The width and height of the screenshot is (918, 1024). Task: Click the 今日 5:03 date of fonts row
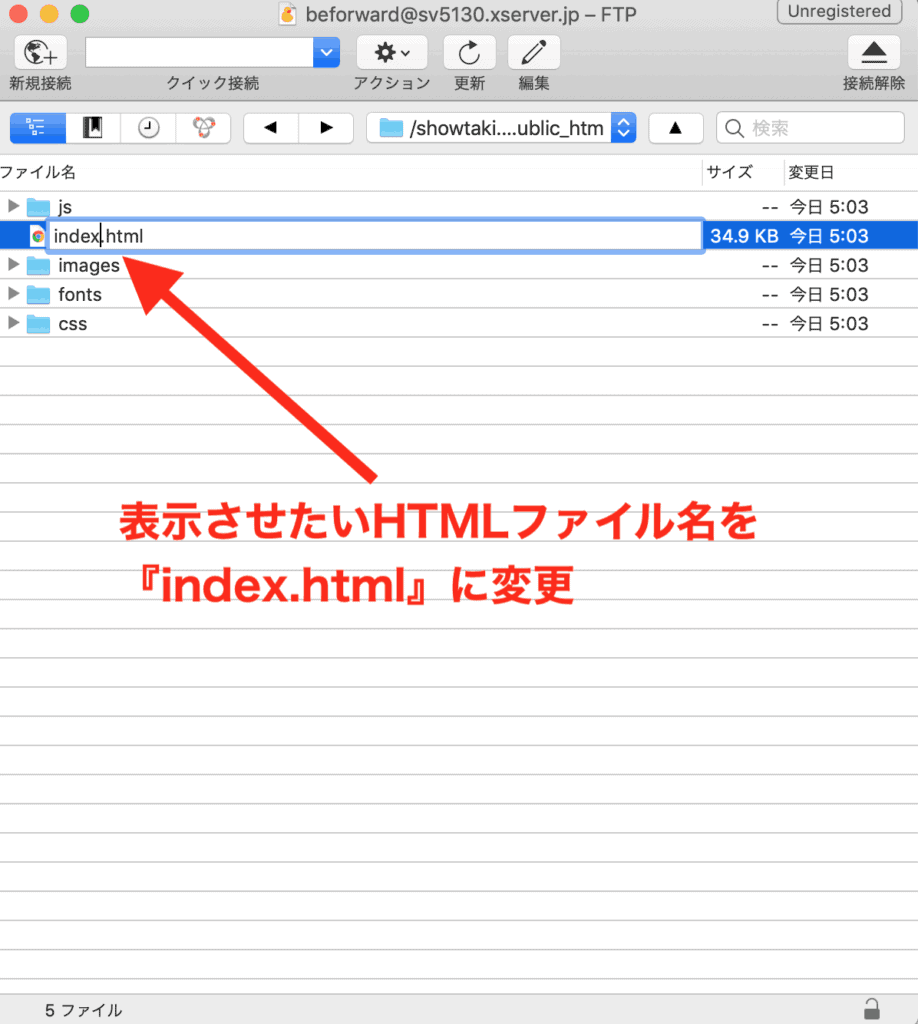pyautogui.click(x=829, y=295)
